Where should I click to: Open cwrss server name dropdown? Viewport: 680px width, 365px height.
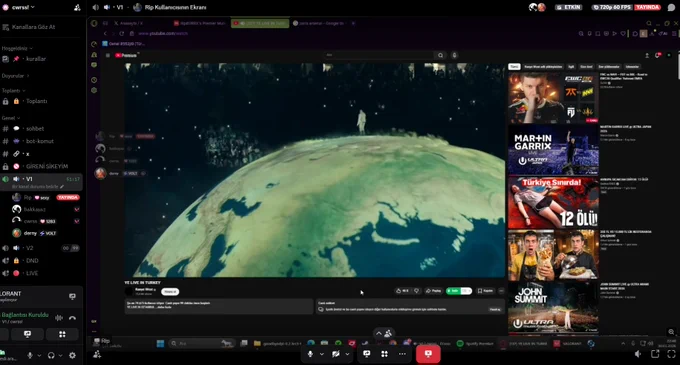tap(19, 7)
